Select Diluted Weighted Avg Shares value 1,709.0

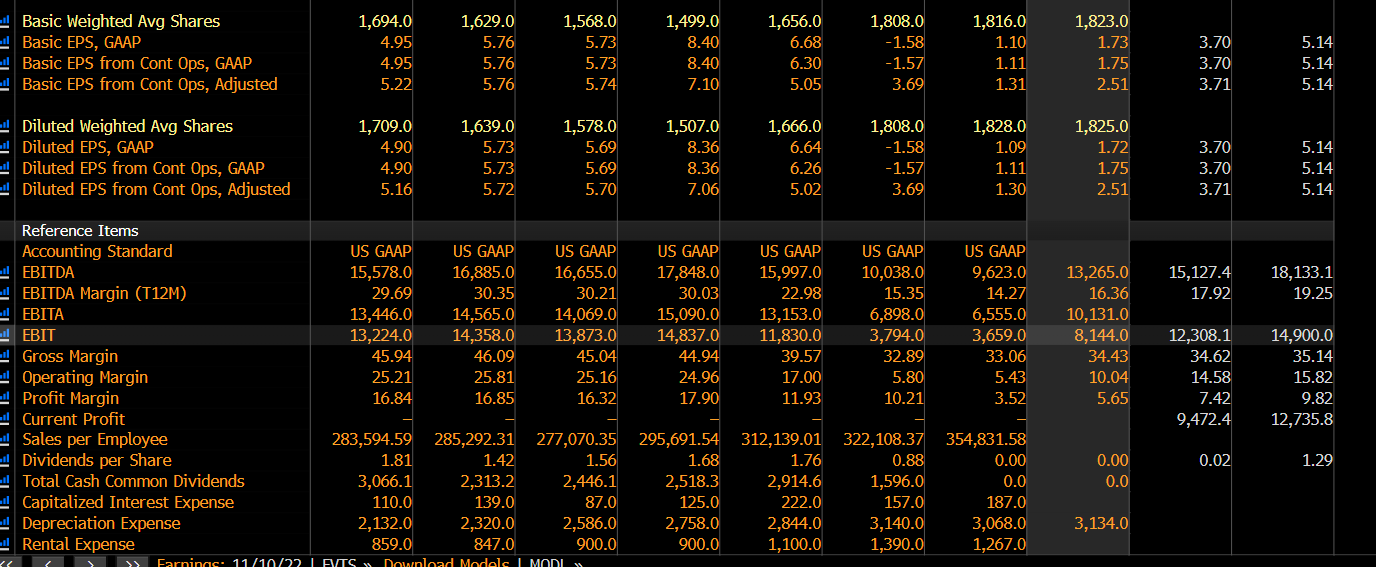click(385, 126)
